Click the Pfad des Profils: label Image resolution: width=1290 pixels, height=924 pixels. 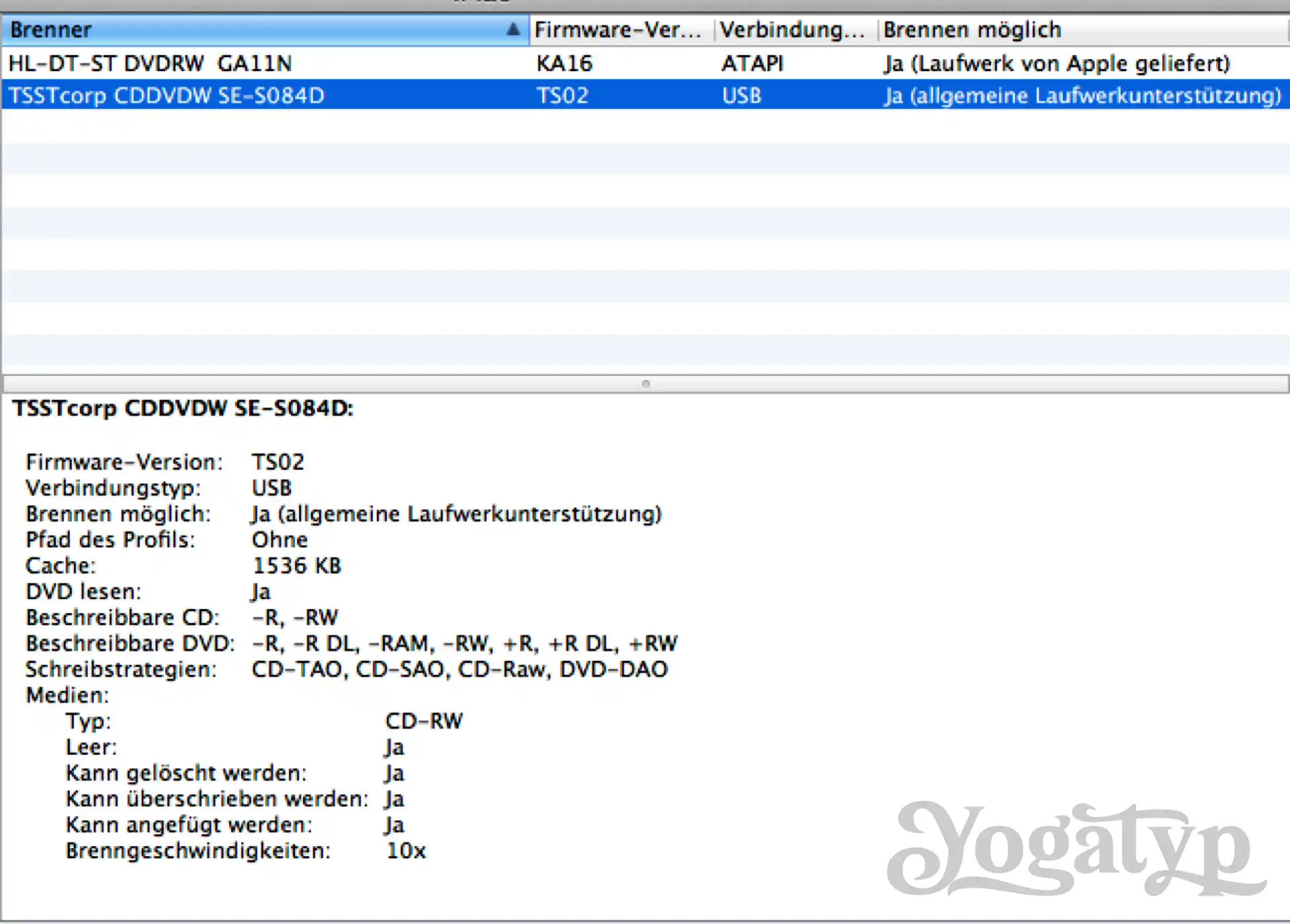(111, 540)
